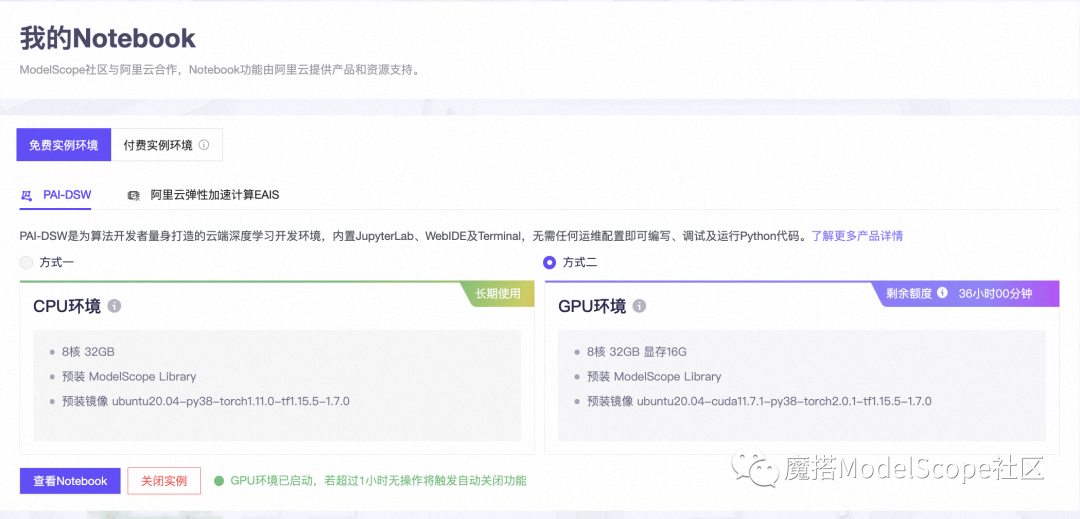
Task: Switch to the 付费实例环境 tab
Action: pos(167,145)
